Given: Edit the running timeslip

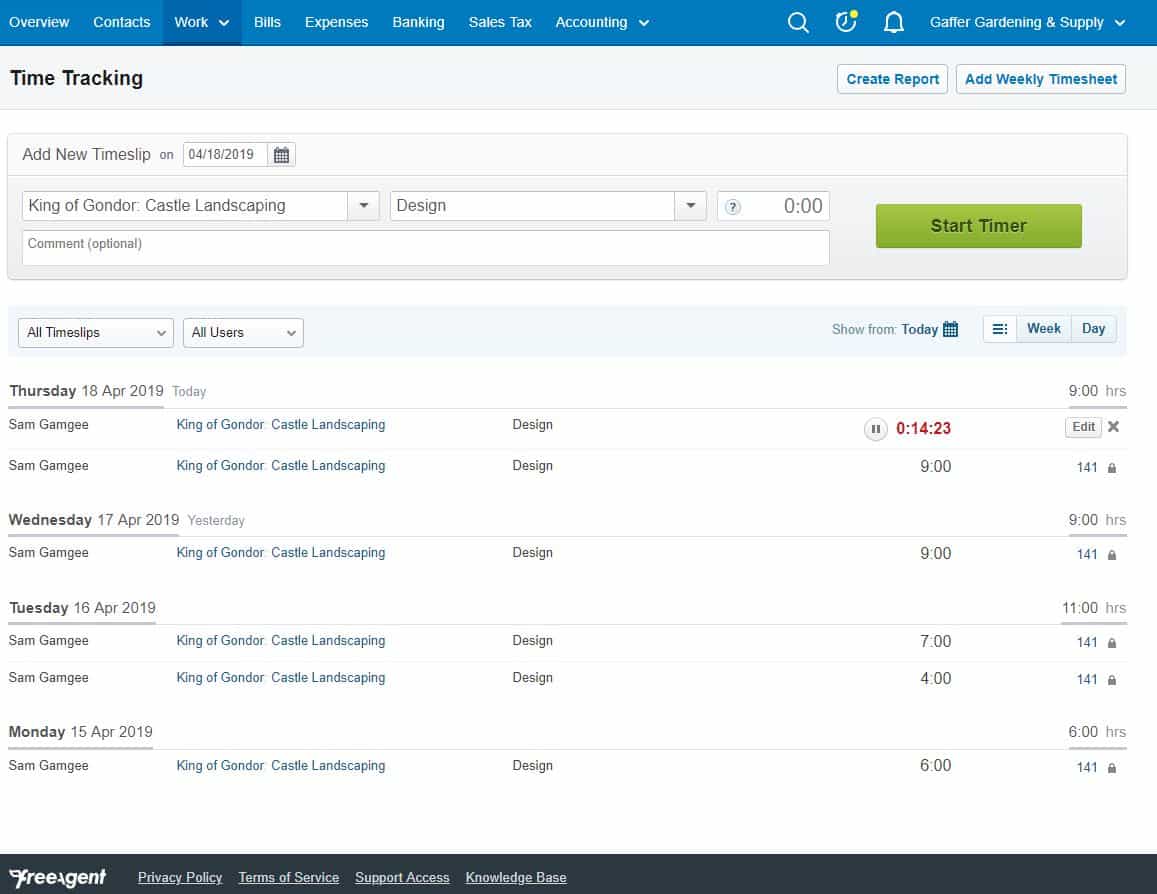Looking at the screenshot, I should tap(1083, 427).
